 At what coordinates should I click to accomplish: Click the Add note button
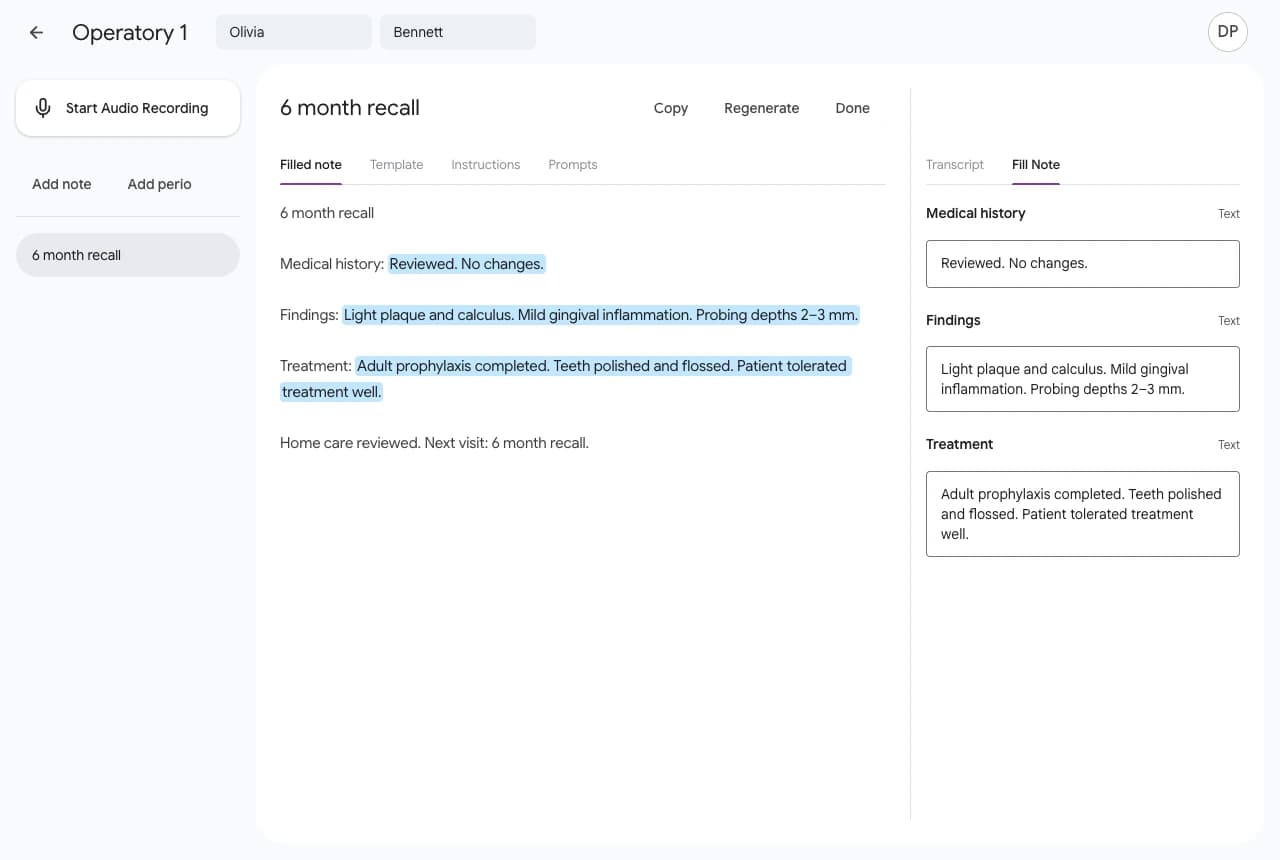[x=62, y=184]
